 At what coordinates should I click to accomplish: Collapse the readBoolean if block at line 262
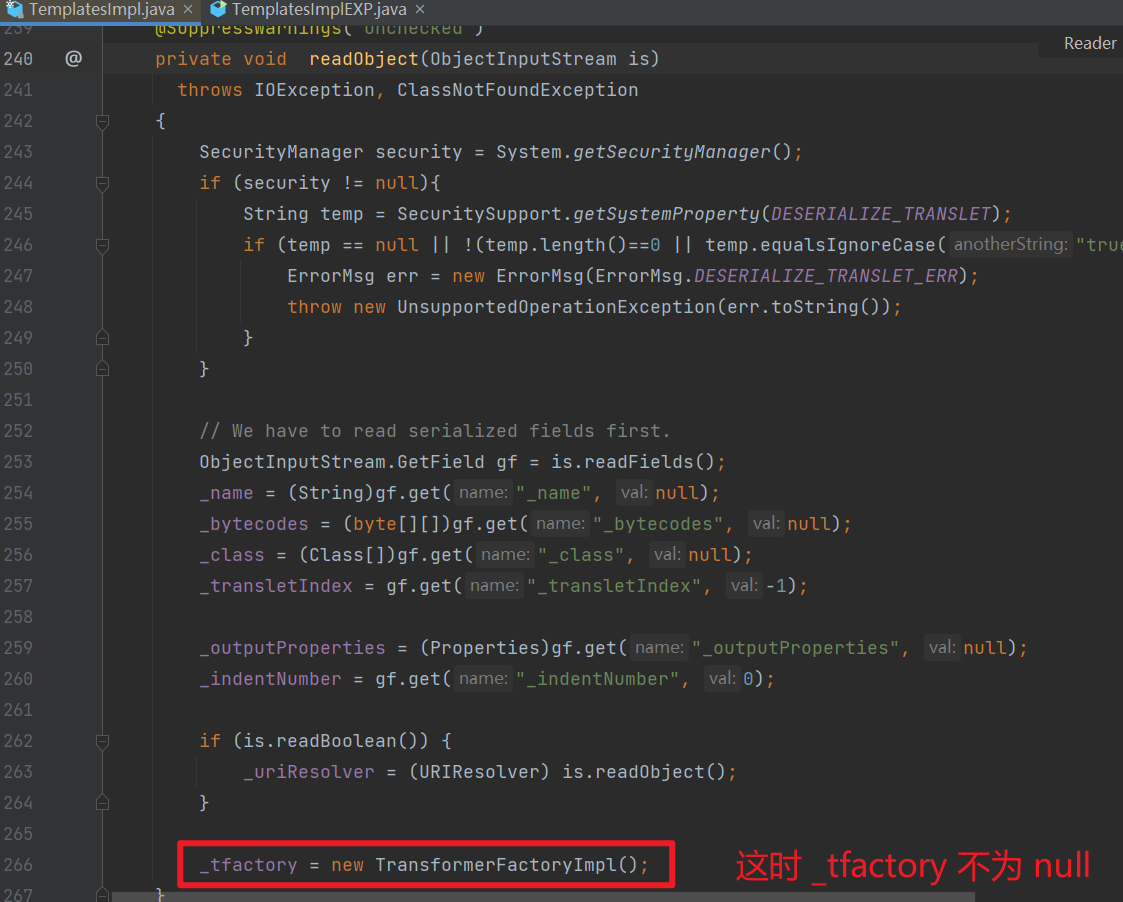(x=101, y=740)
